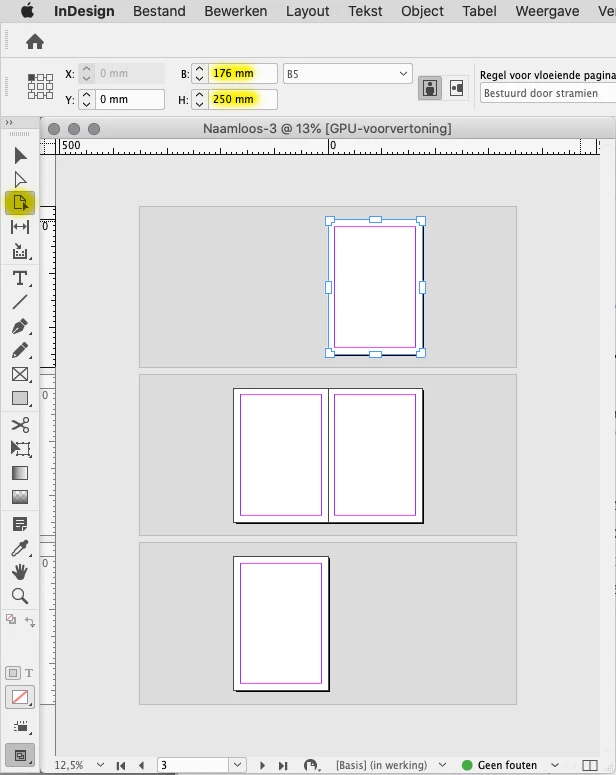Screen dimensions: 616x775
Task: Open the [Basis] preflight profile dropdown
Action: click(x=442, y=765)
